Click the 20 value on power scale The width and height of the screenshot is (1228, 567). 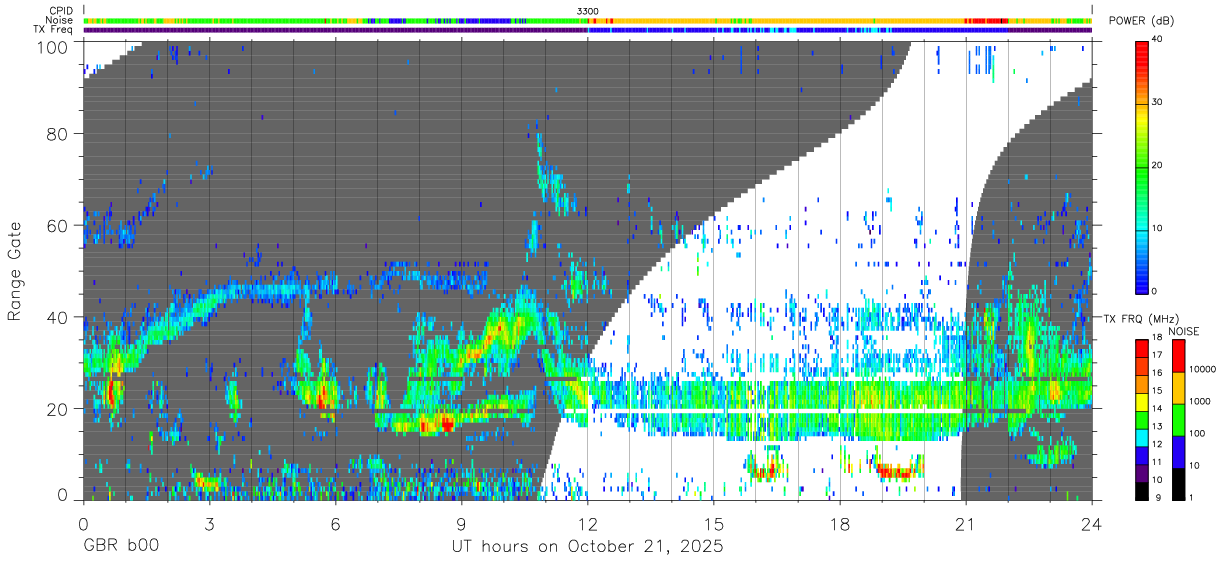click(x=1159, y=166)
